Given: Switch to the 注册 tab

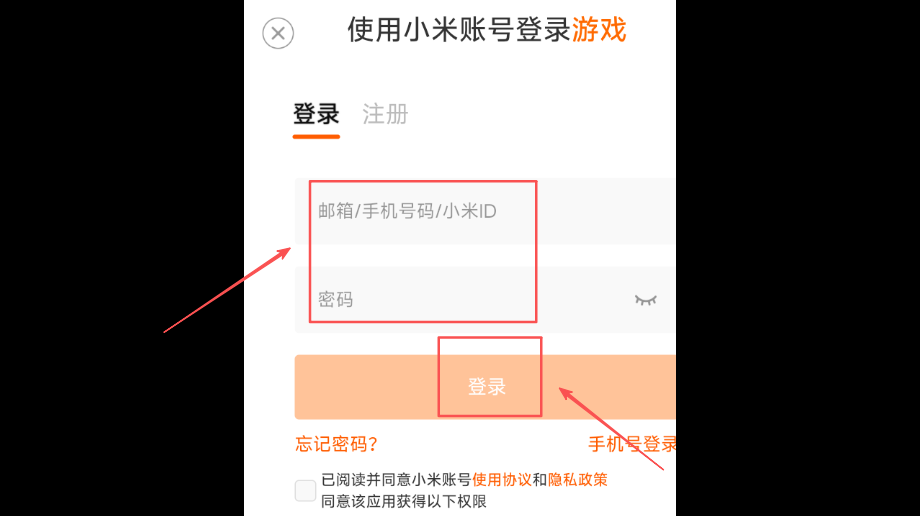Looking at the screenshot, I should coord(385,114).
